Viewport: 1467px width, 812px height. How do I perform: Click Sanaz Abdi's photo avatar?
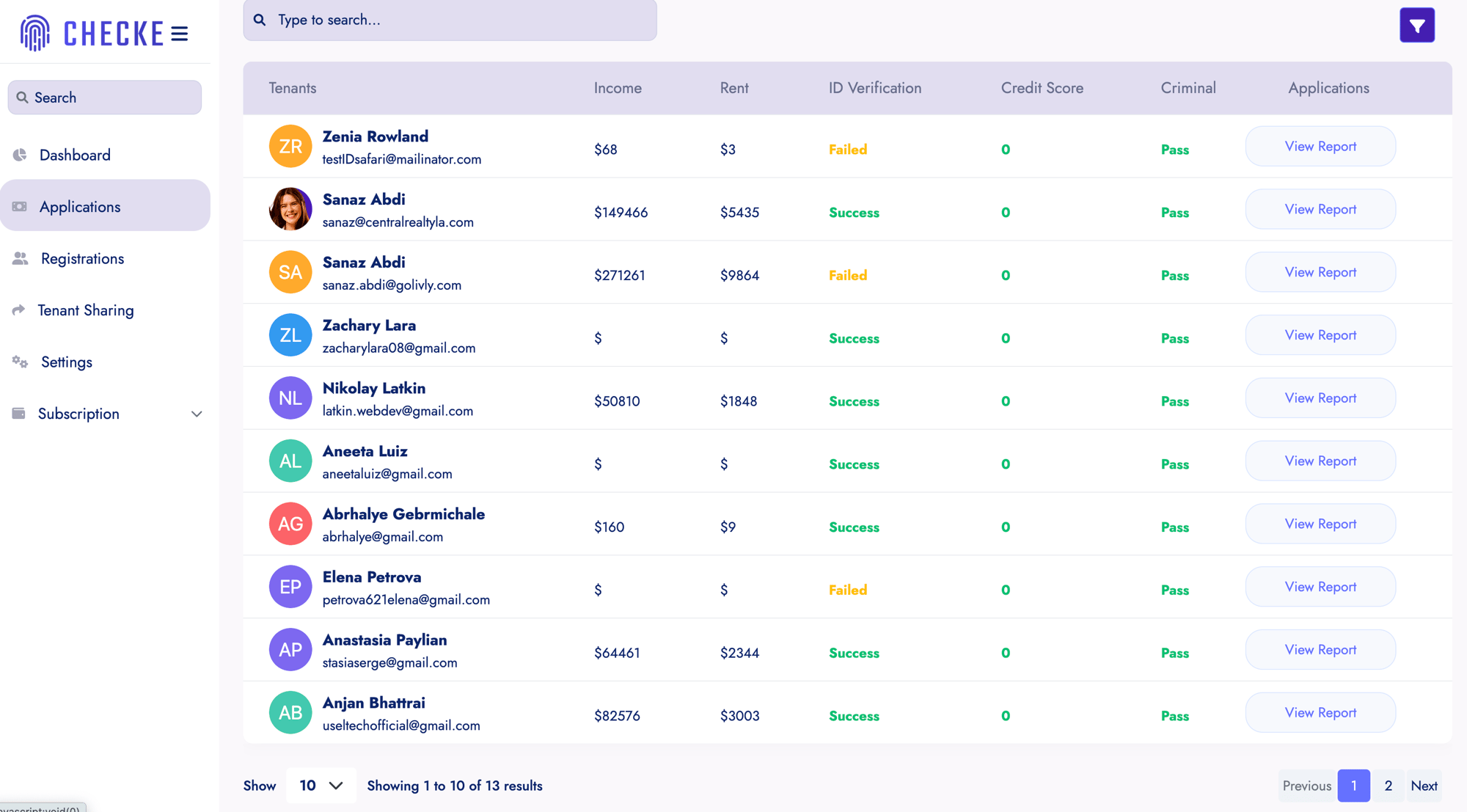coord(290,209)
